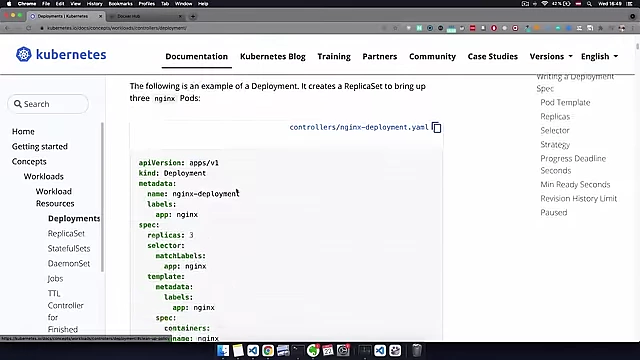Image resolution: width=640 pixels, height=360 pixels.
Task: Open Chrome's Bookmarks menu
Action: (120, 4)
